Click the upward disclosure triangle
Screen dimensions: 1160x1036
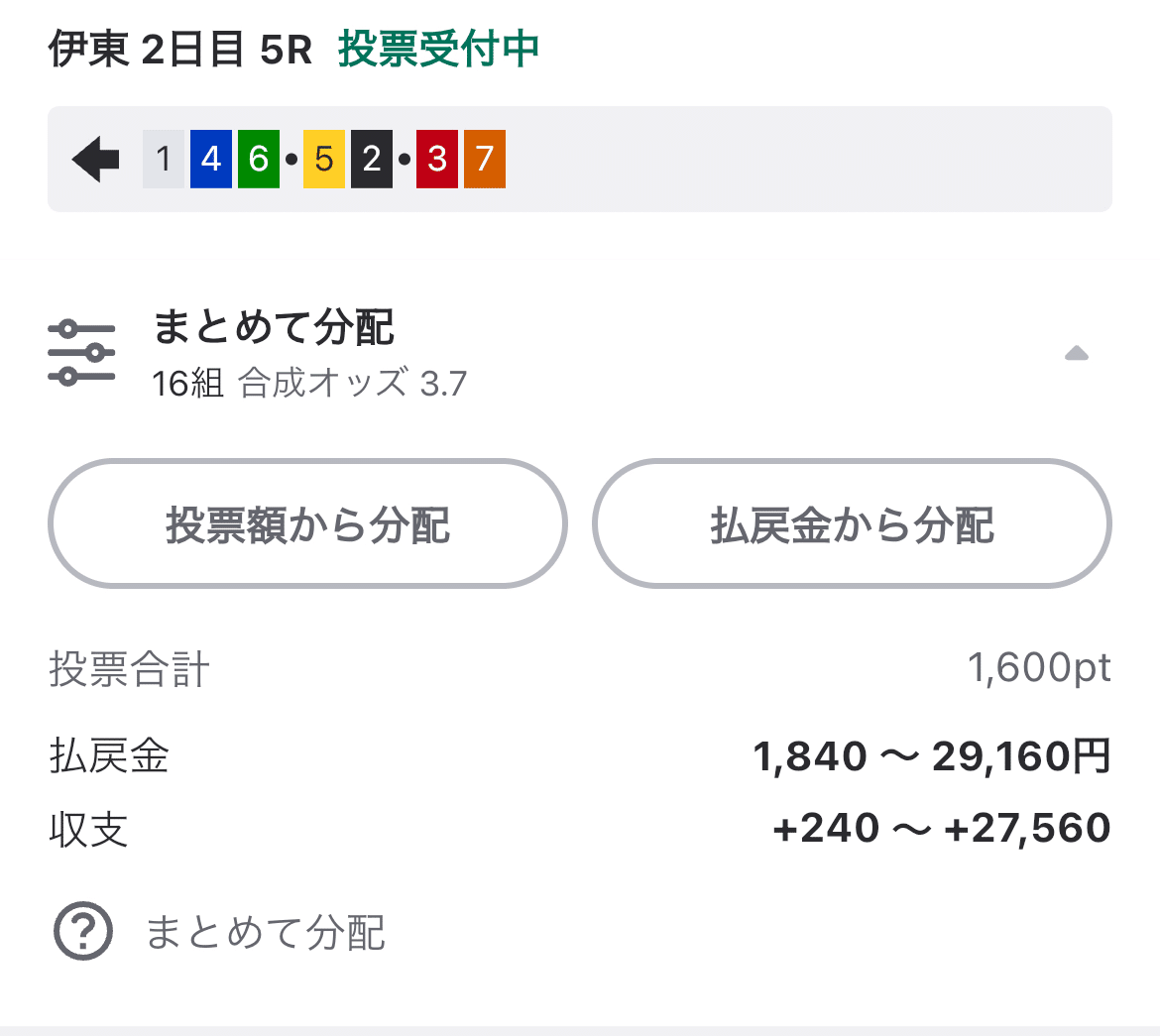pyautogui.click(x=1077, y=353)
